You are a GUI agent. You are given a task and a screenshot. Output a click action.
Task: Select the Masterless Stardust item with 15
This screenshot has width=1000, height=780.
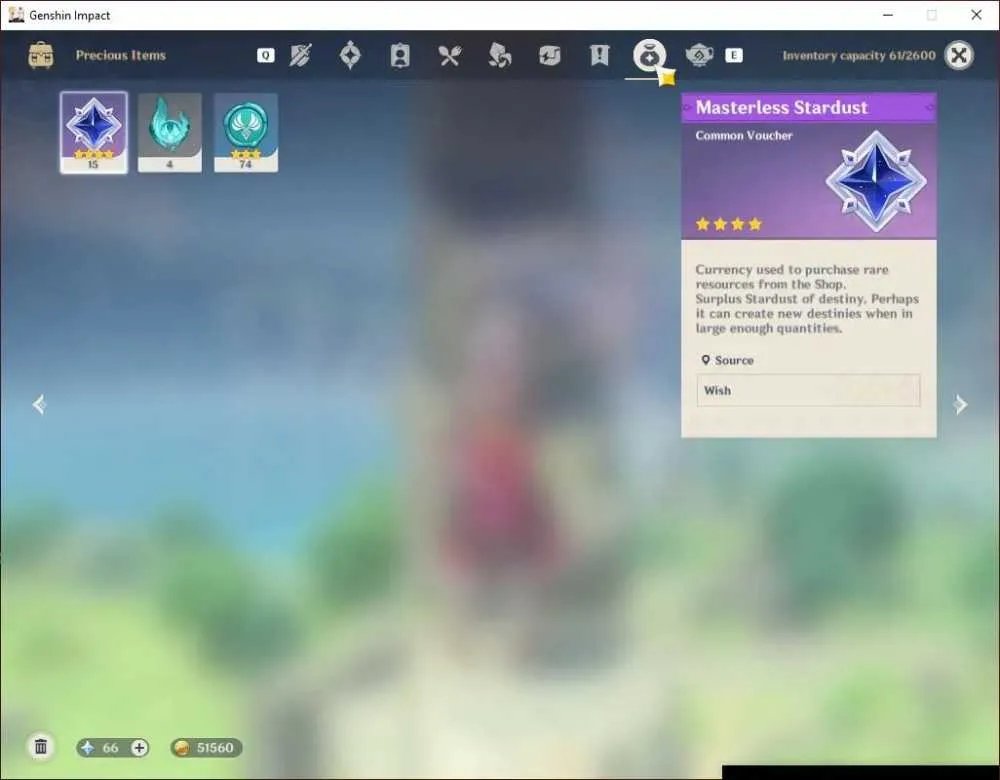click(94, 132)
